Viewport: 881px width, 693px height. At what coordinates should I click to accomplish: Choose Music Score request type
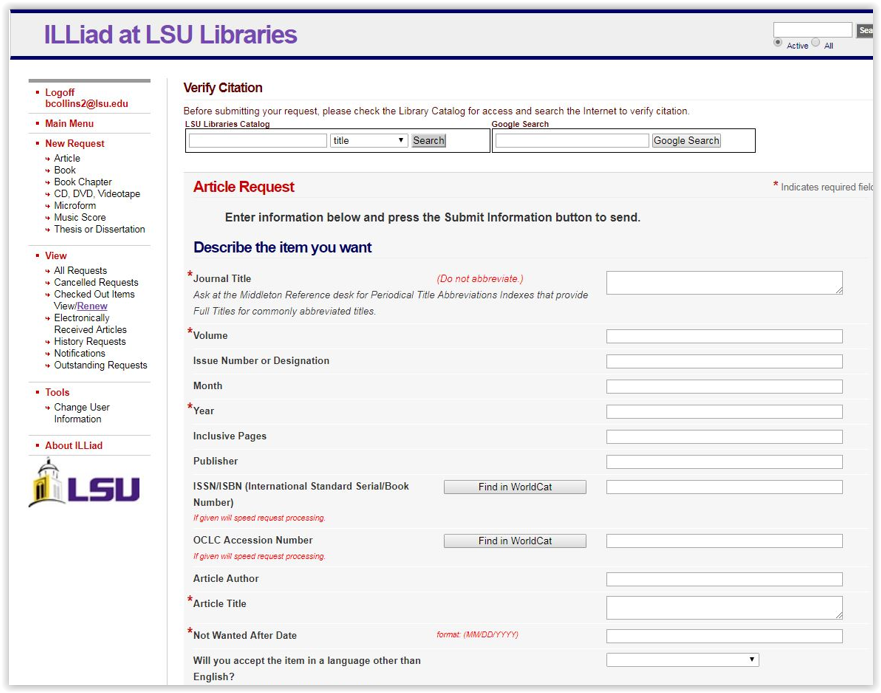click(x=80, y=218)
